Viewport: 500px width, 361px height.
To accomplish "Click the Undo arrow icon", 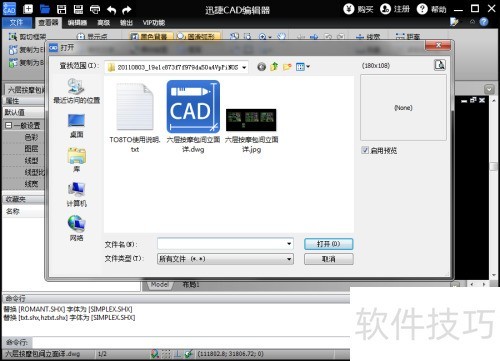I will click(111, 10).
